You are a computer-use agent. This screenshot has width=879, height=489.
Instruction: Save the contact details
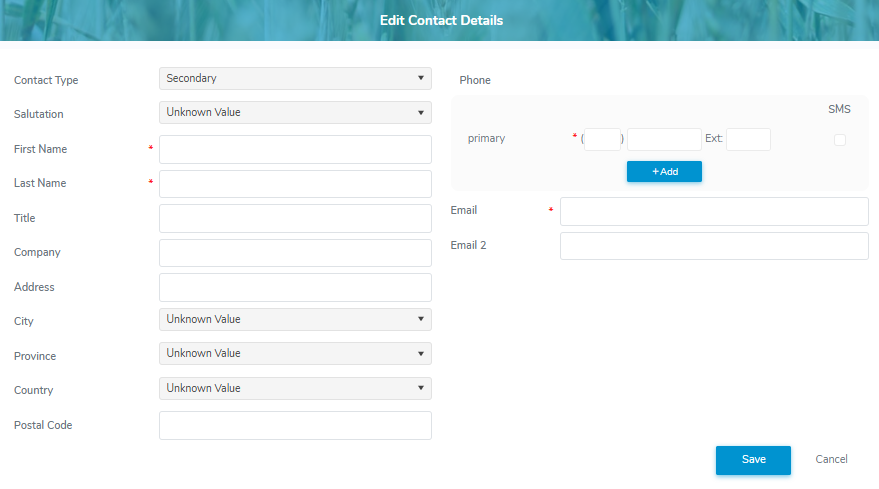tap(753, 460)
